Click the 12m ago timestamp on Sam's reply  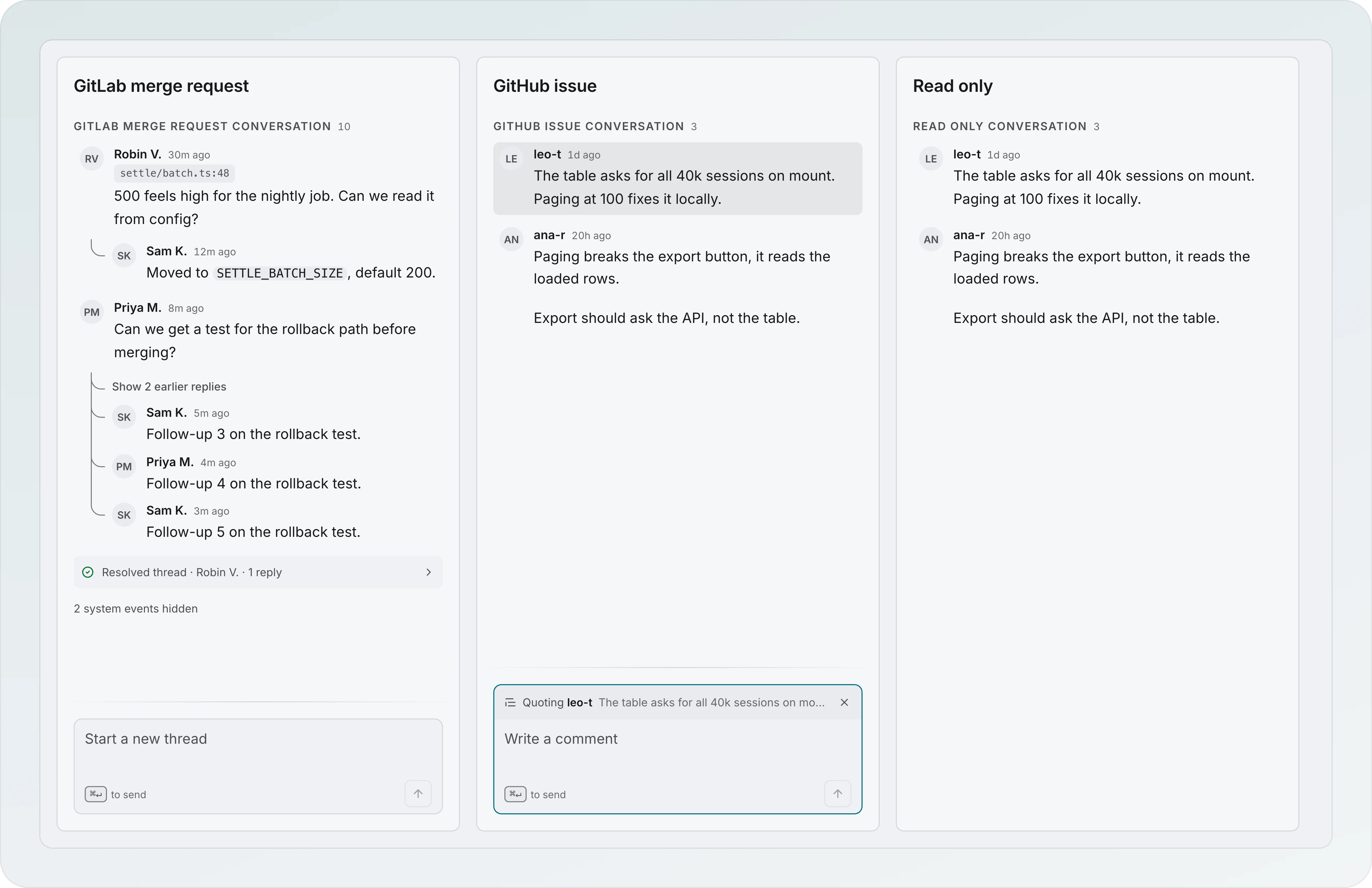(215, 252)
